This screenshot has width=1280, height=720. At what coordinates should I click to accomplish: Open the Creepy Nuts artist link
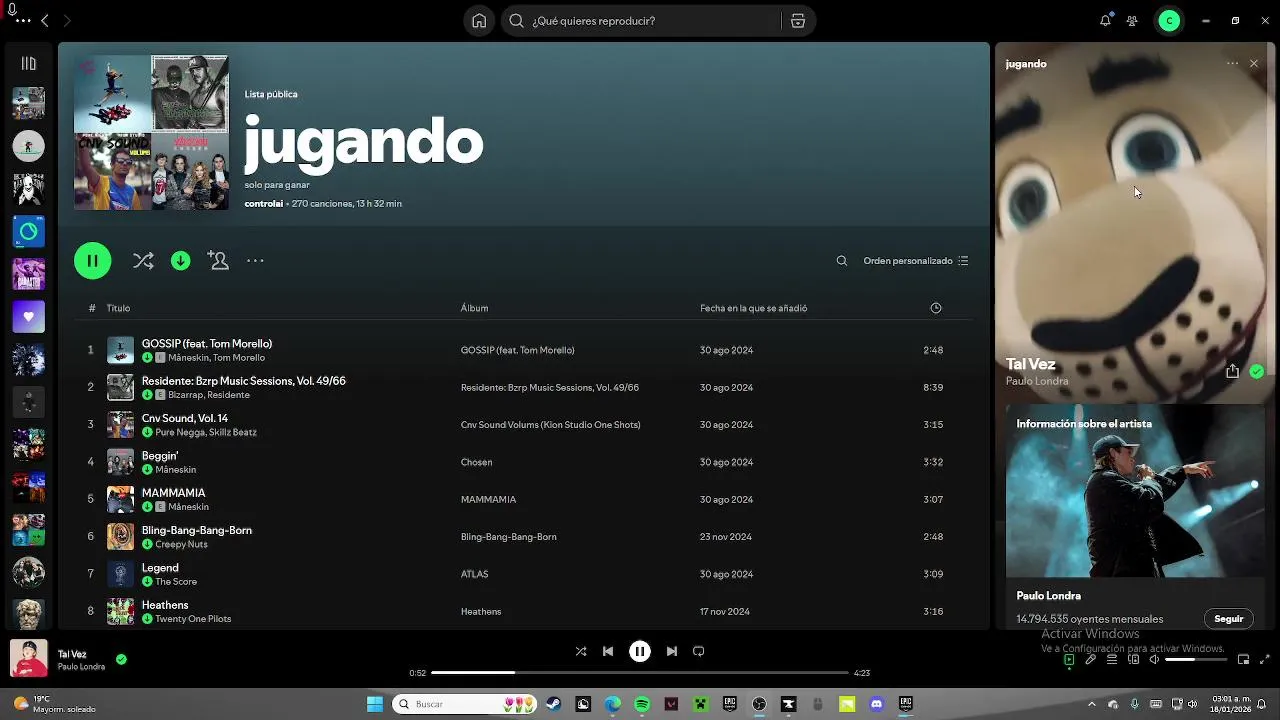tap(181, 544)
